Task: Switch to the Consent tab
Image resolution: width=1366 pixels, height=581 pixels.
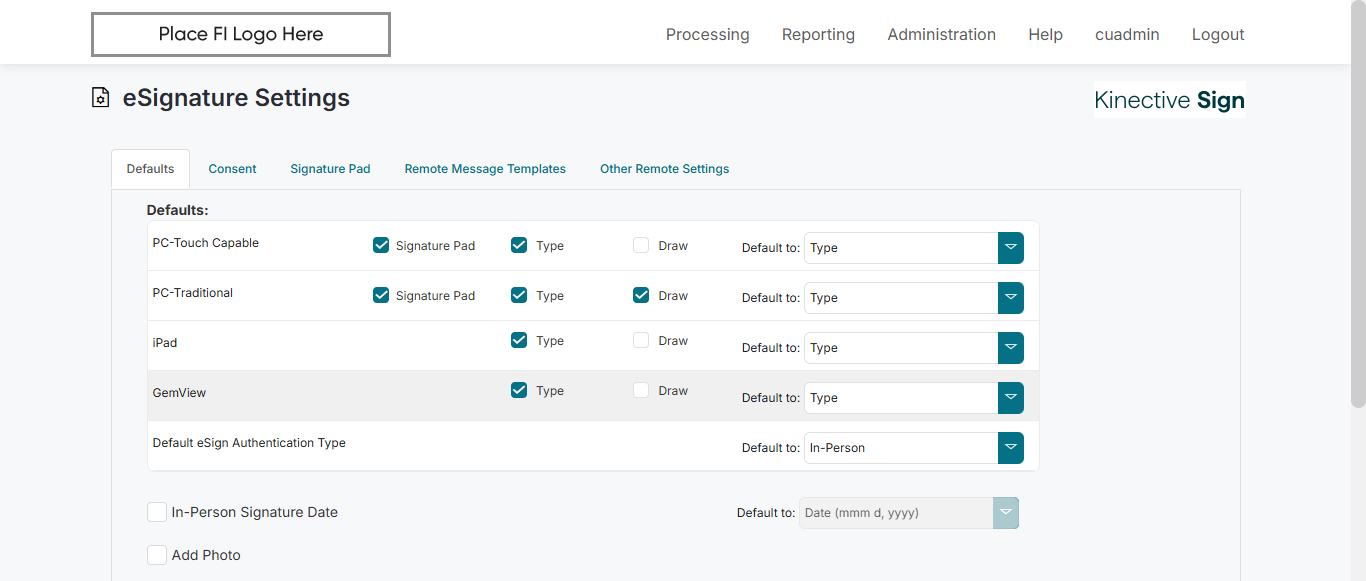Action: click(x=232, y=169)
